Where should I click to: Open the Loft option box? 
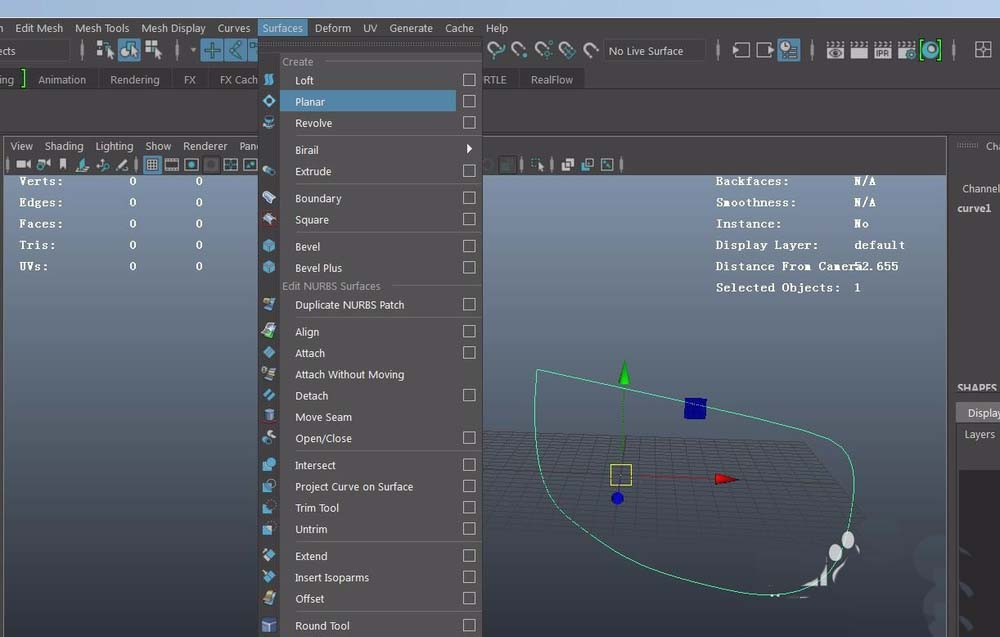[469, 80]
